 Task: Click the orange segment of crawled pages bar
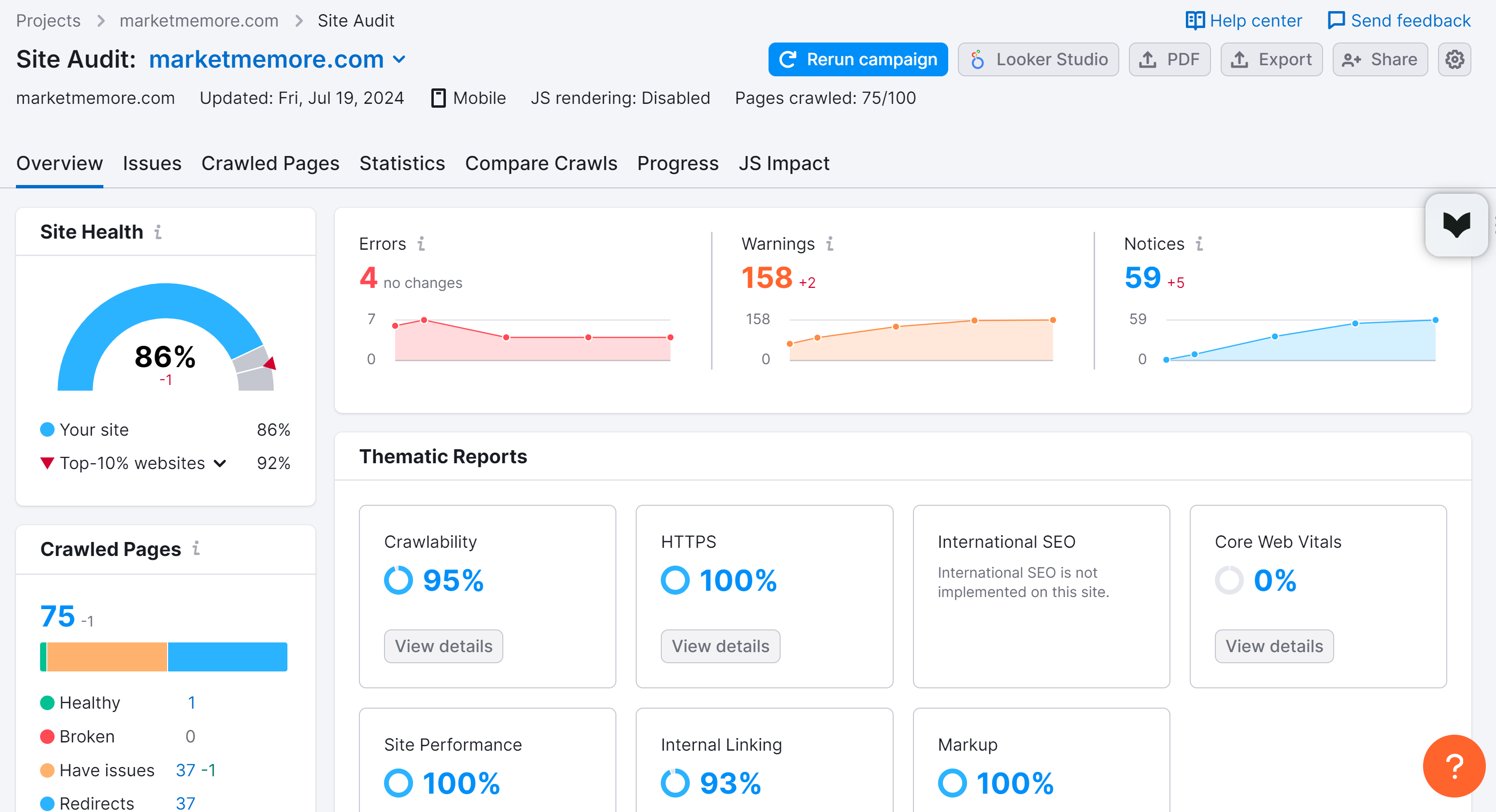point(107,657)
